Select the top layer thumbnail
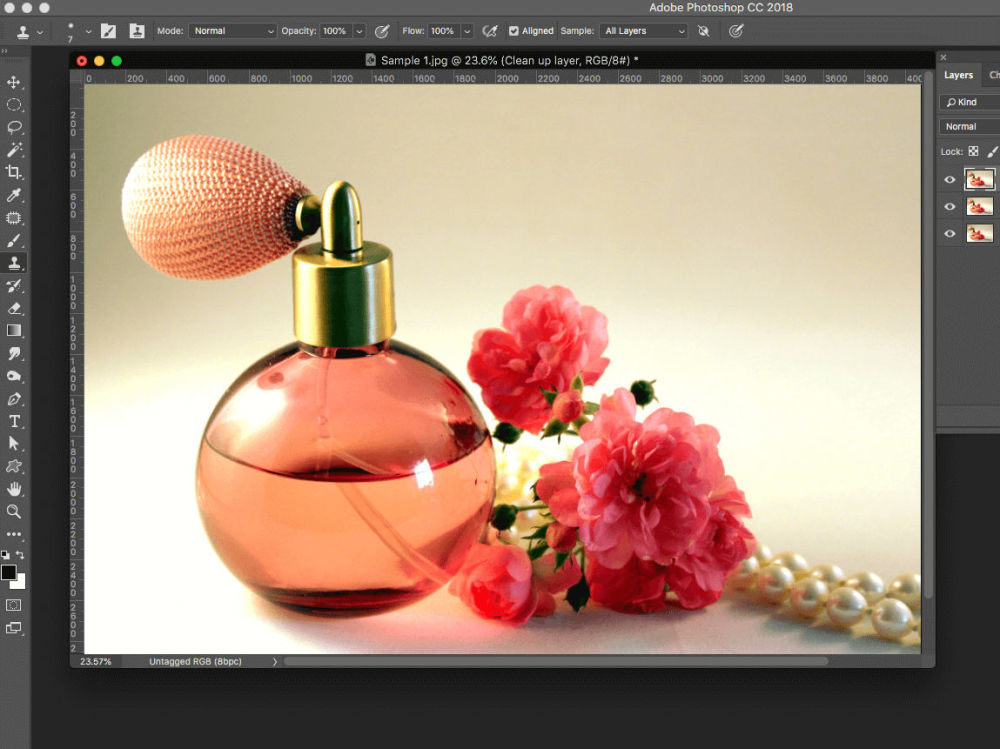This screenshot has height=749, width=1000. pos(979,179)
